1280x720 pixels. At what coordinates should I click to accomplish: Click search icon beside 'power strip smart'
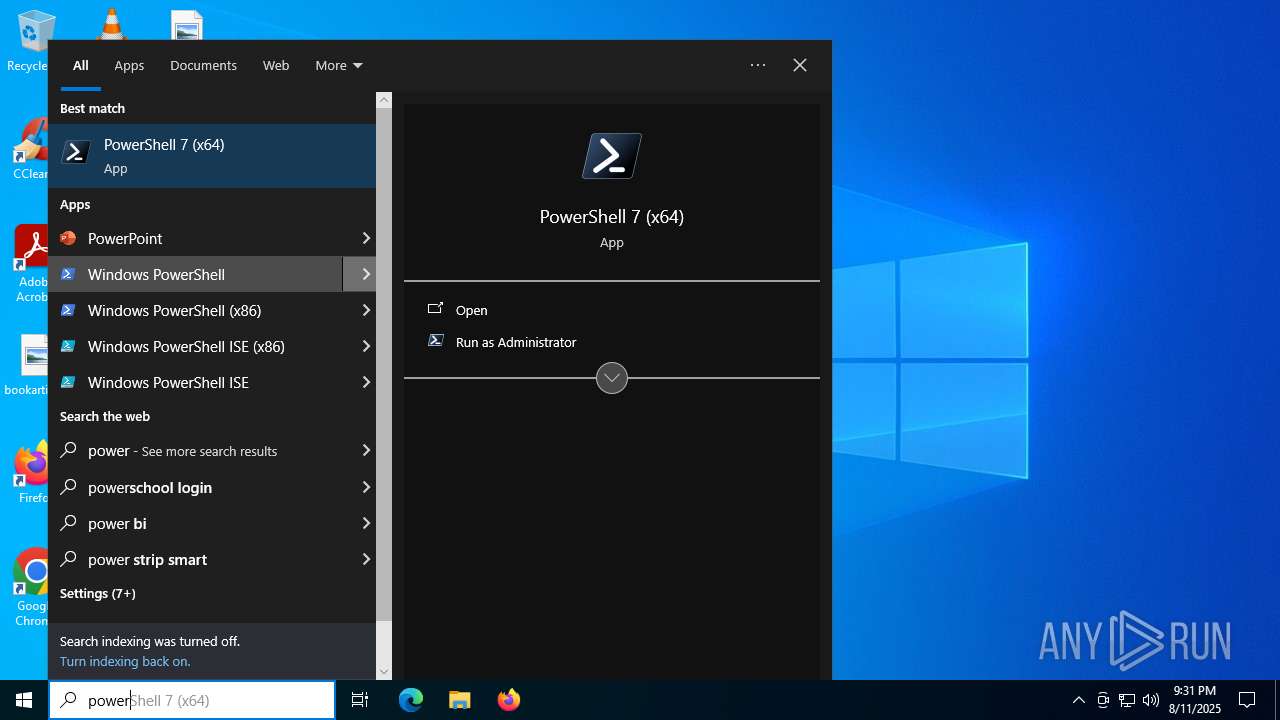point(68,559)
